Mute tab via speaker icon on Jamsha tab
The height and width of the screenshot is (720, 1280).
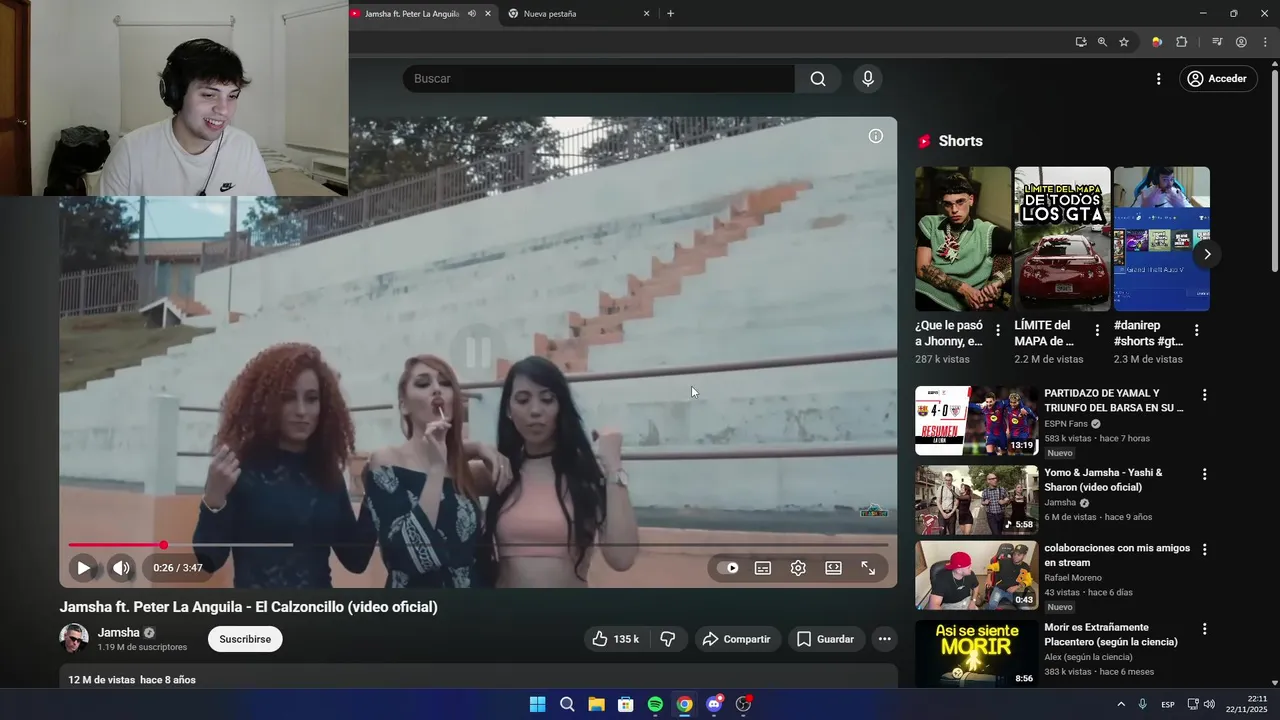[x=472, y=14]
